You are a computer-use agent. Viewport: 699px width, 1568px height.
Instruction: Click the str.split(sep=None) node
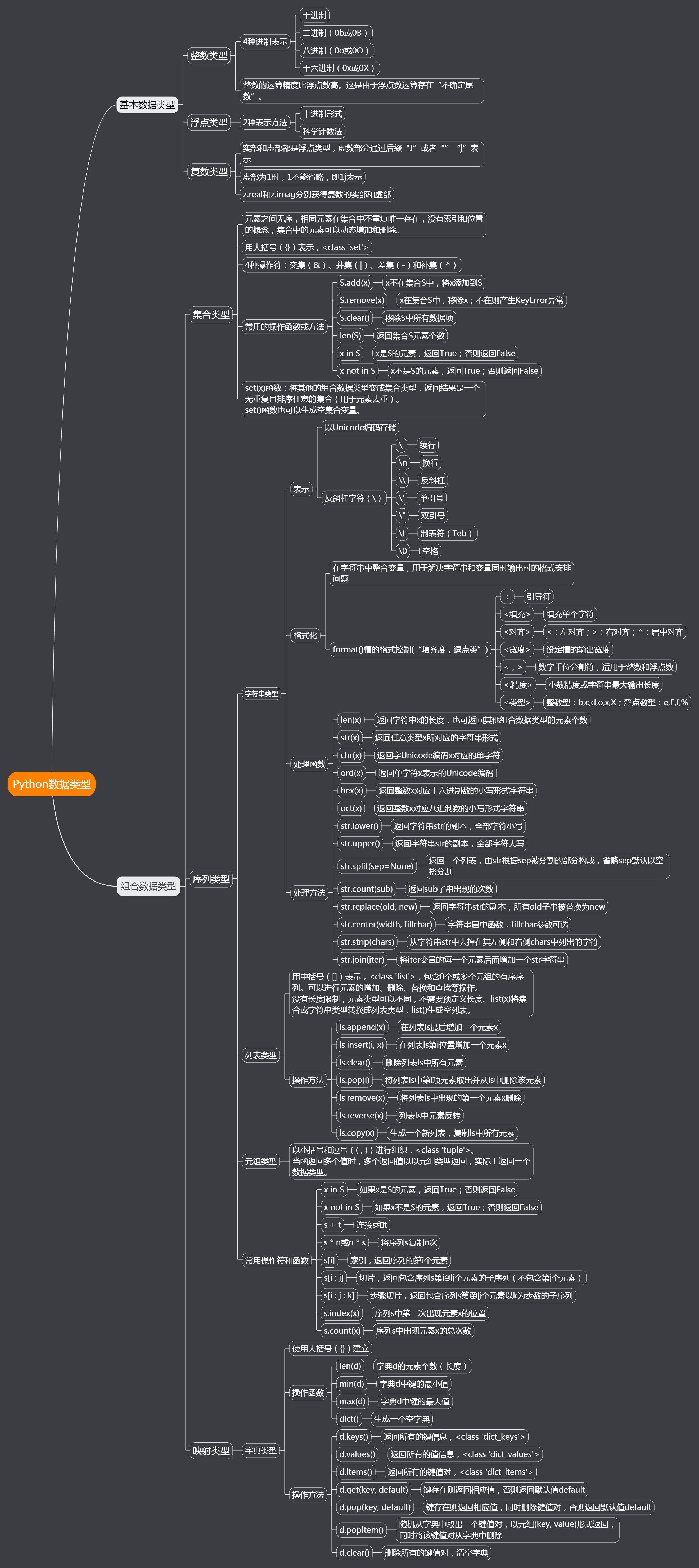point(377,866)
